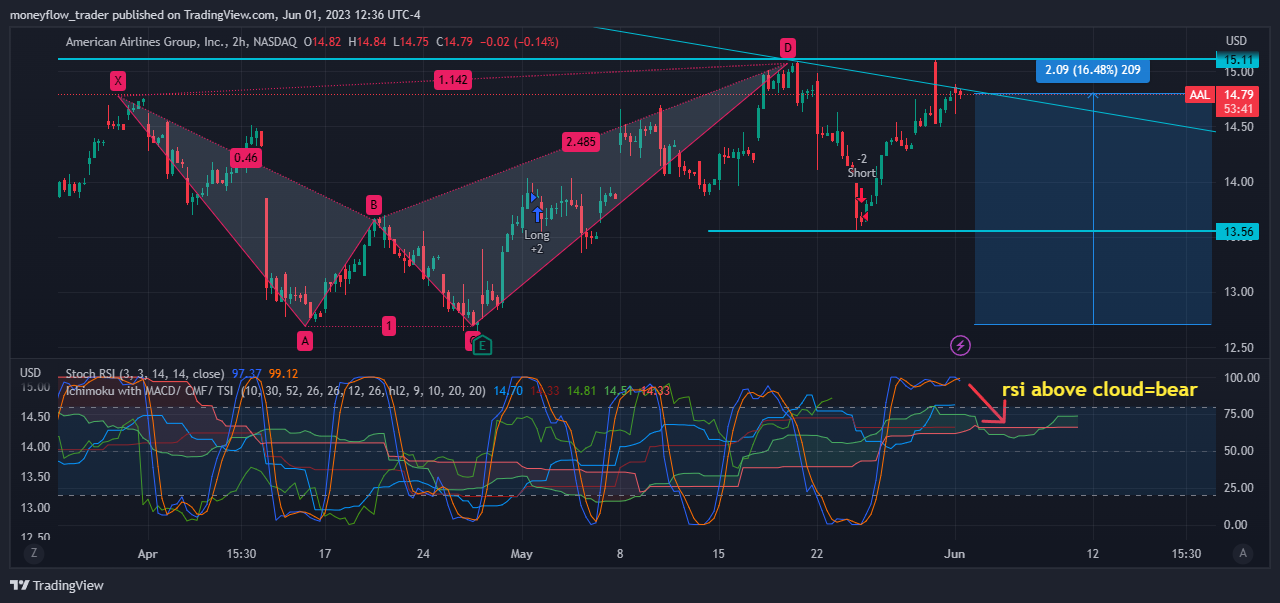Click the 22 date on time axis
This screenshot has height=603, width=1280.
pyautogui.click(x=817, y=553)
